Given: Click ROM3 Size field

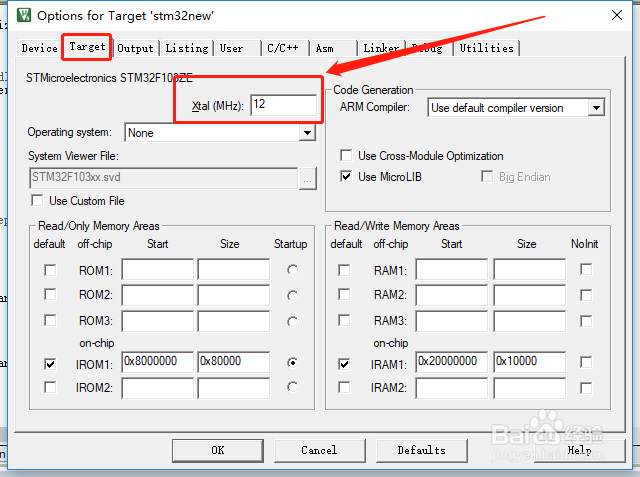Looking at the screenshot, I should 233,321.
